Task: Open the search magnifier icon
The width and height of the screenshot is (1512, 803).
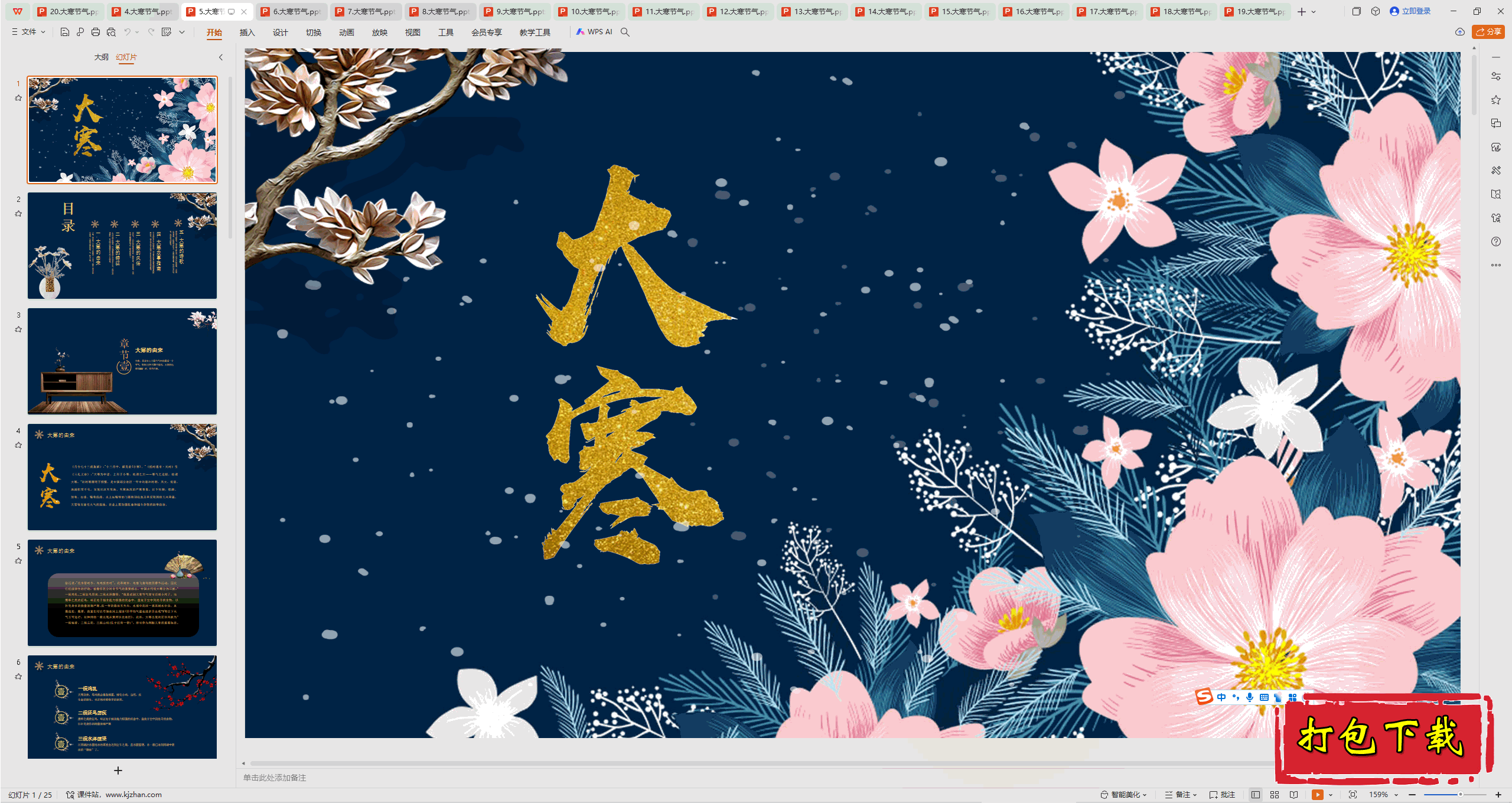Action: 625,32
